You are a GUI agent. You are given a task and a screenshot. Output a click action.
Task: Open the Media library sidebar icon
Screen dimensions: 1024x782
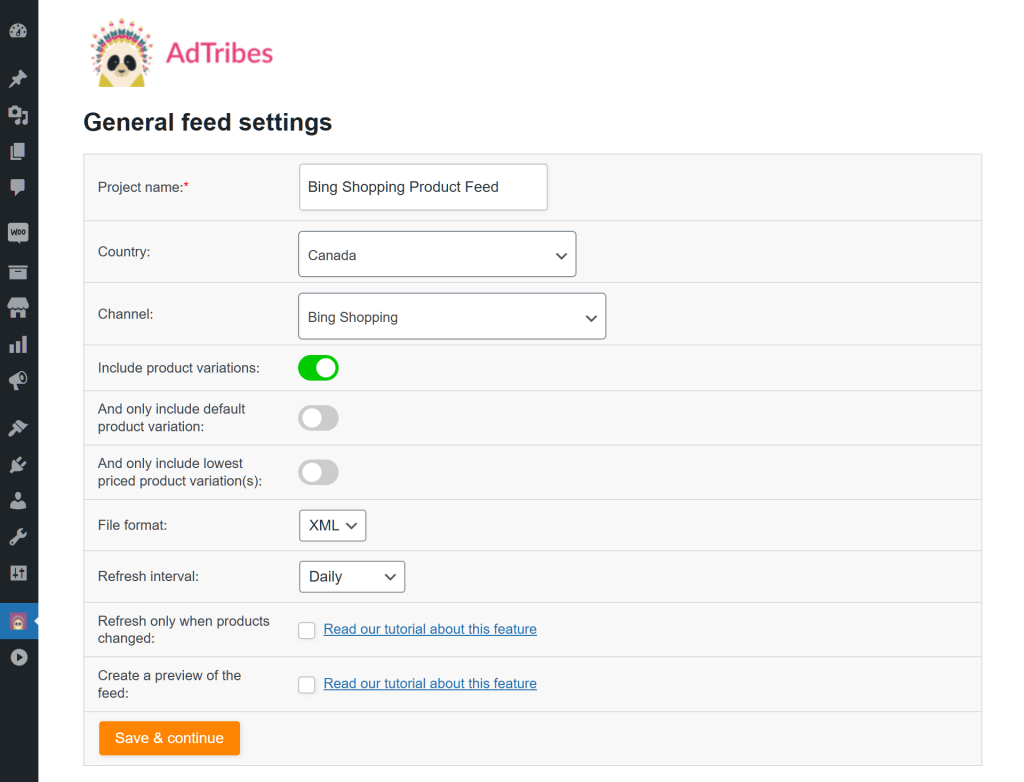pyautogui.click(x=18, y=116)
